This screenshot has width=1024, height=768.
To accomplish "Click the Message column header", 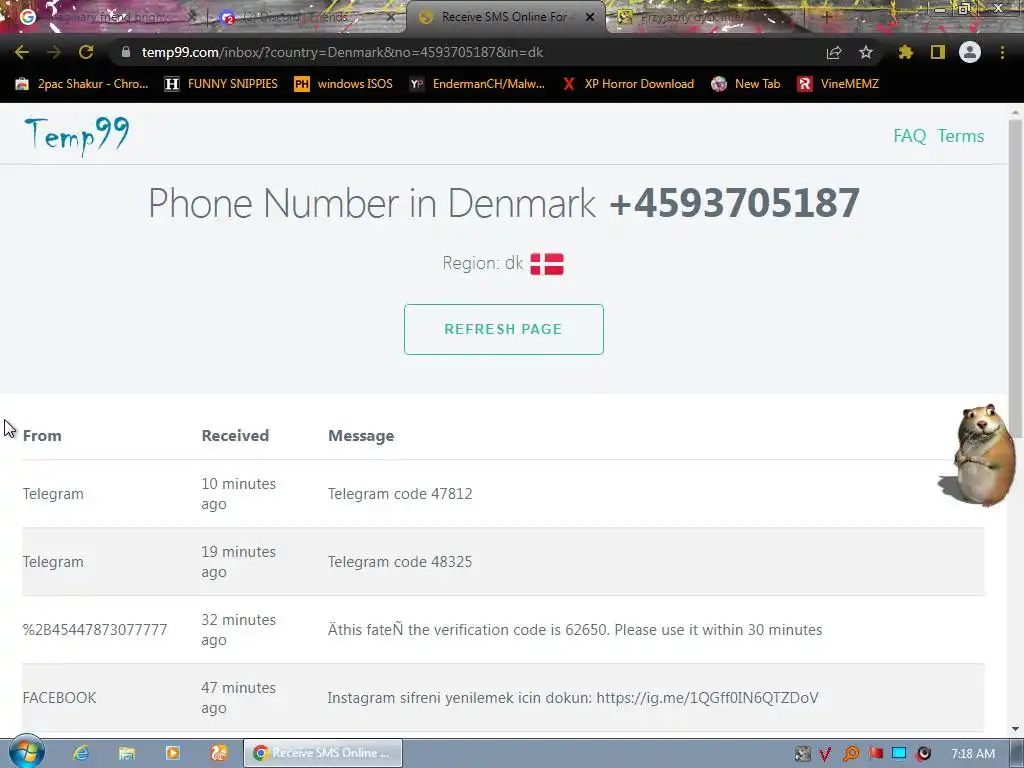I will [361, 436].
